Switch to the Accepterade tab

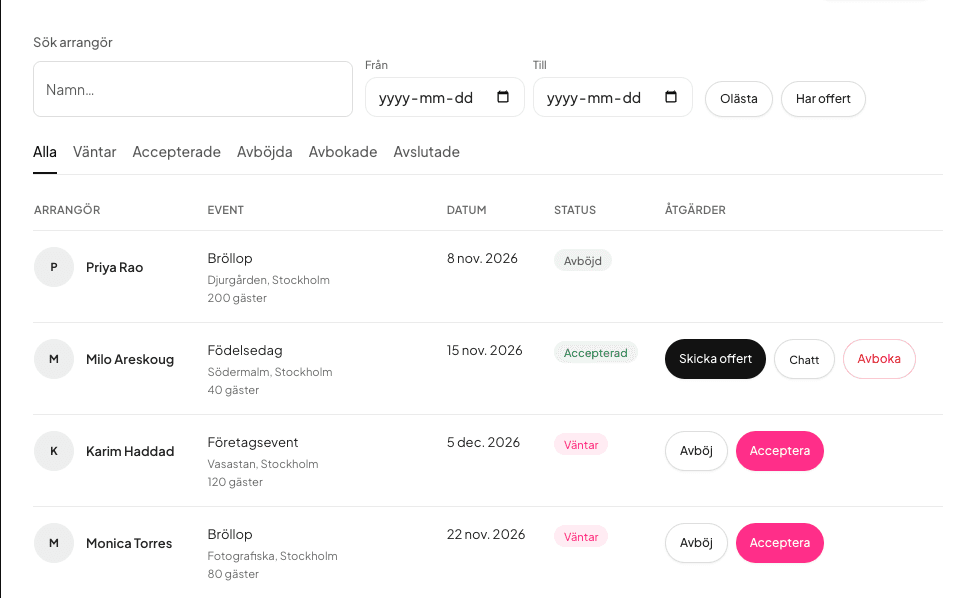177,152
